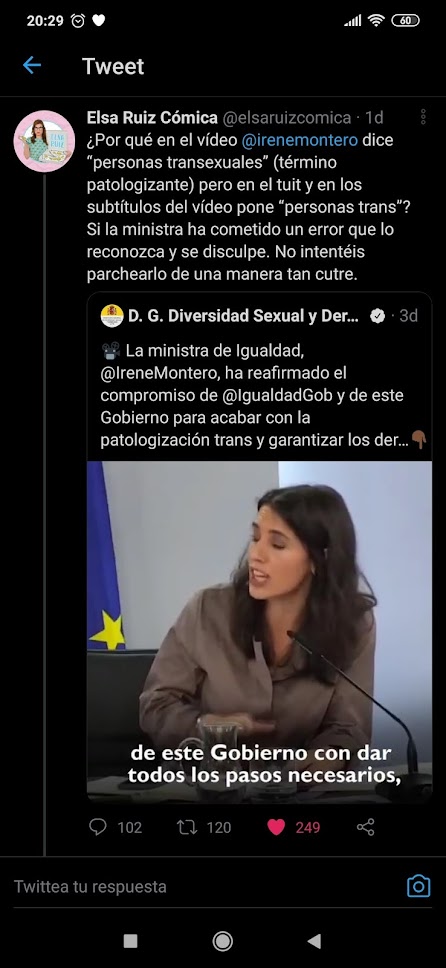This screenshot has height=968, width=446.
Task: Retweet using the arrows icon
Action: pyautogui.click(x=187, y=827)
